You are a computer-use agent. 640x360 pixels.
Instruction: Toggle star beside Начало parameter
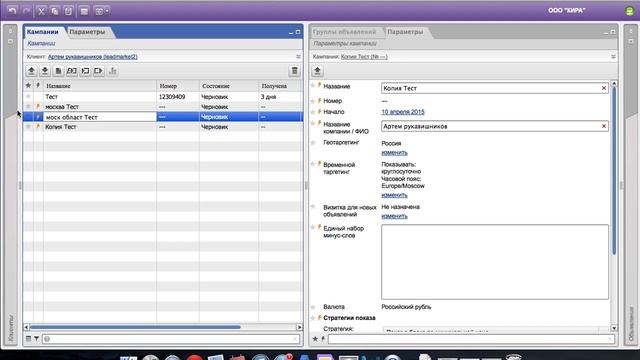click(313, 111)
